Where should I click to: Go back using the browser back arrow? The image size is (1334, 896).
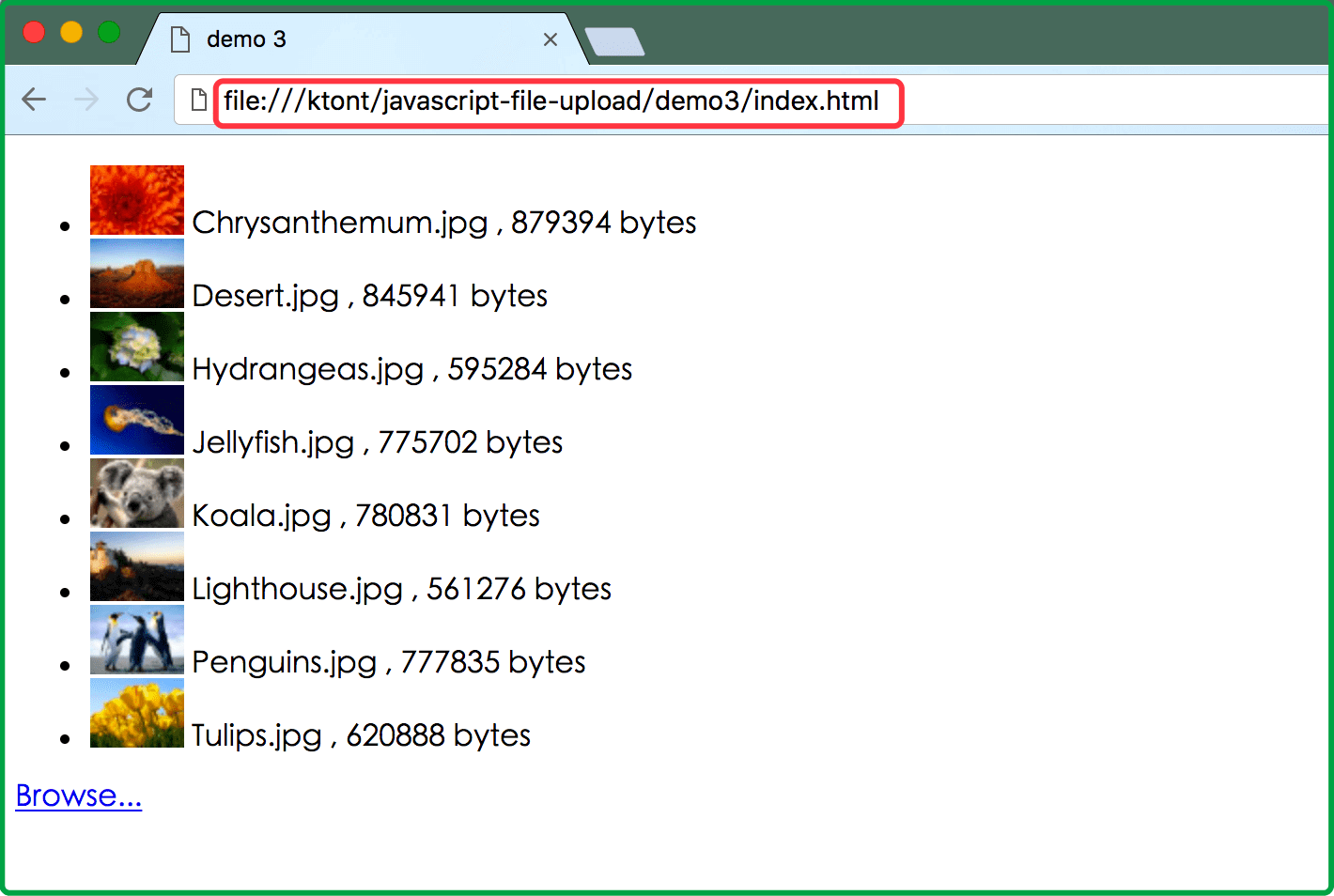(x=34, y=99)
